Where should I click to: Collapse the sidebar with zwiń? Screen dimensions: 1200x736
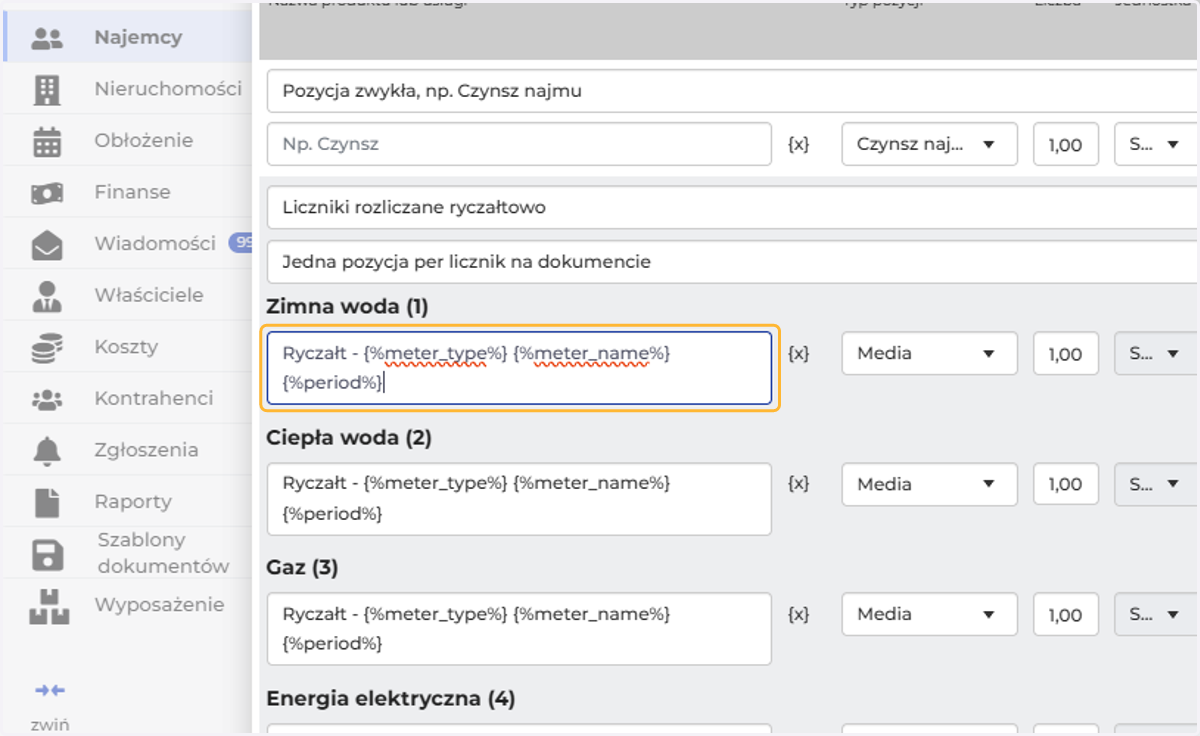[49, 725]
